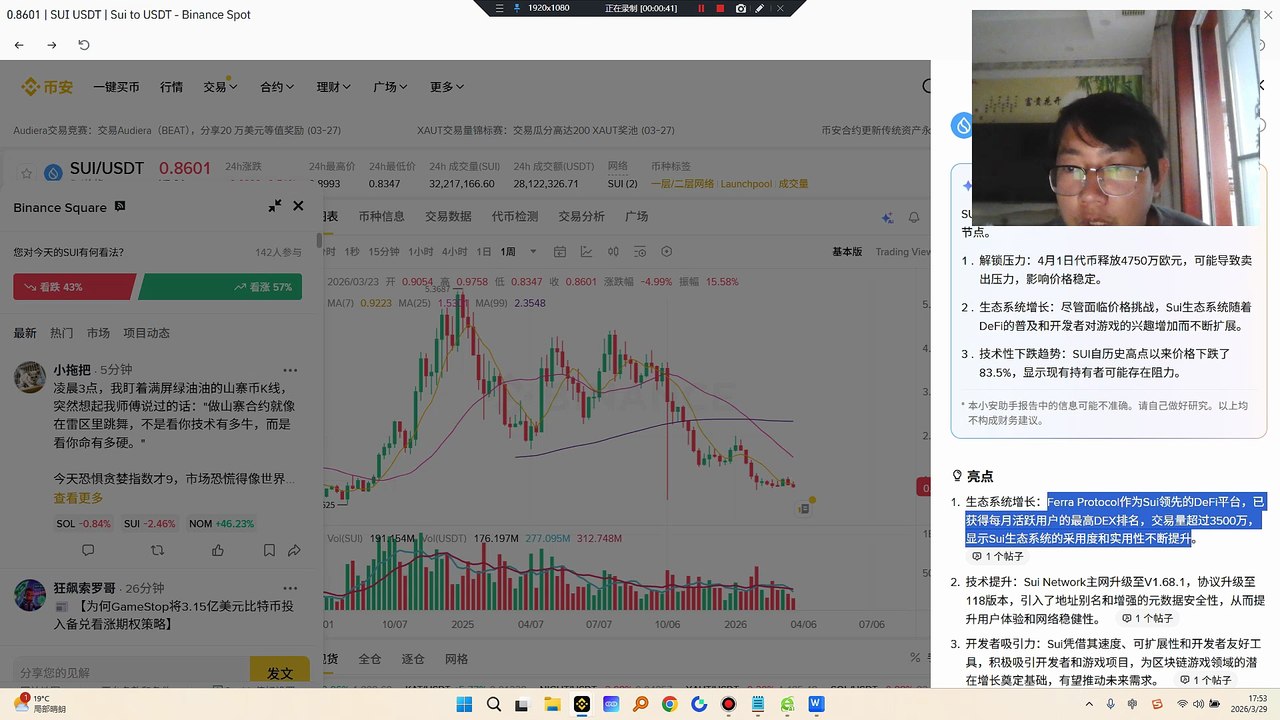
Task: Take a snapshot with the recorder camera icon
Action: 741,8
